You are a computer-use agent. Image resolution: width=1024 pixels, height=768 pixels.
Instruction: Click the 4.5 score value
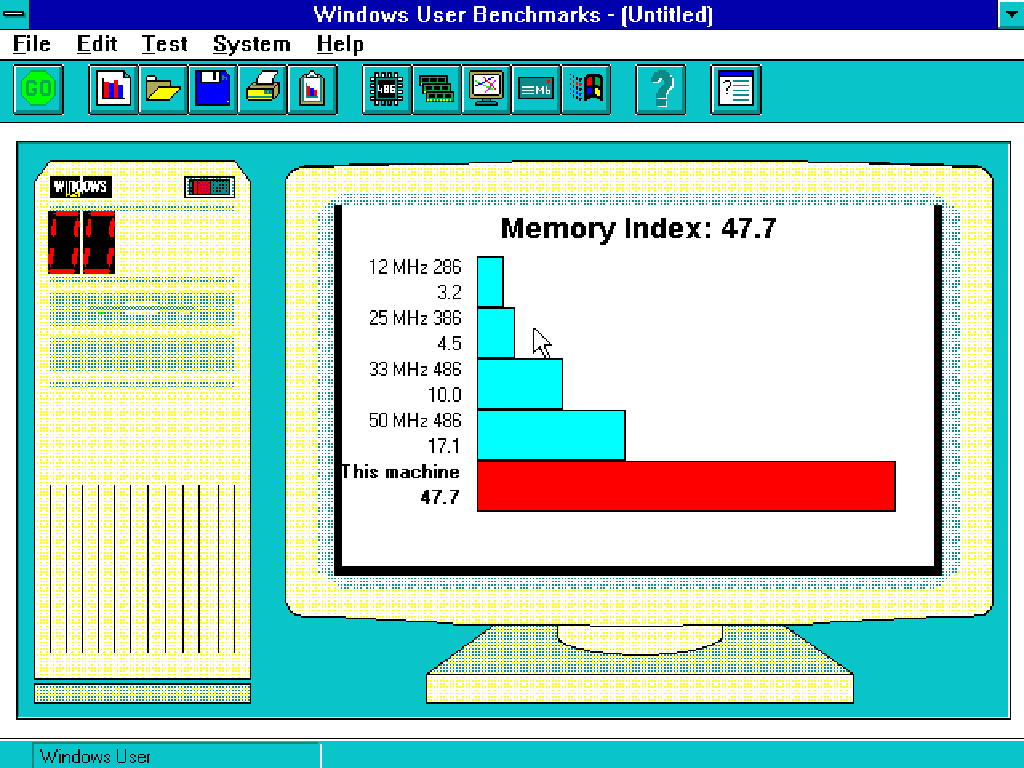point(449,344)
